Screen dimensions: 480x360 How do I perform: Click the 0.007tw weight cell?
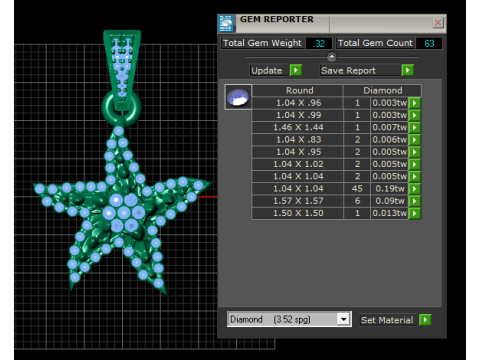[390, 128]
